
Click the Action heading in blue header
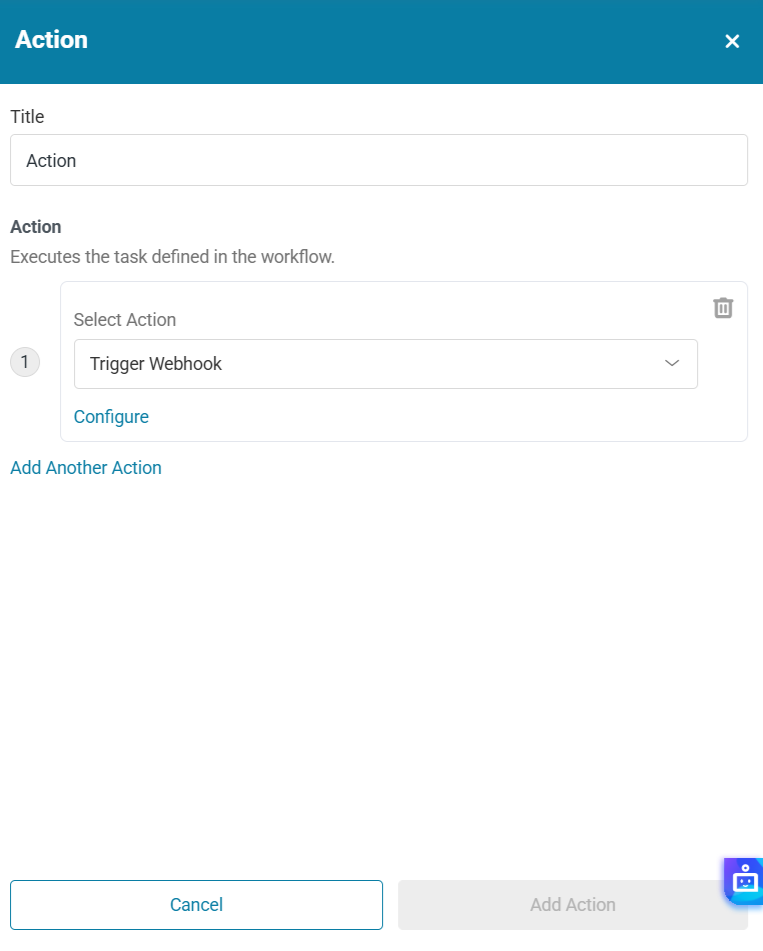(x=52, y=40)
